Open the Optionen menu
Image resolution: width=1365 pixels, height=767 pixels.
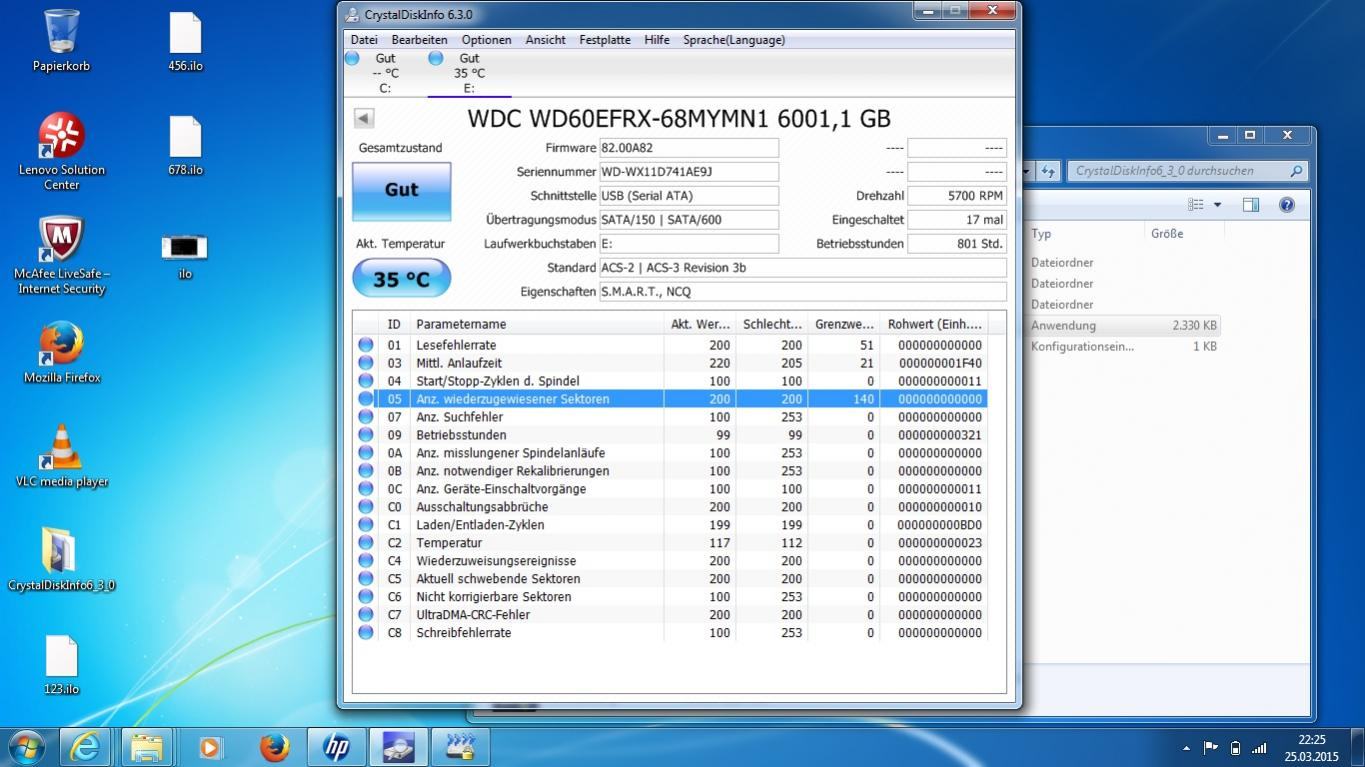tap(486, 40)
